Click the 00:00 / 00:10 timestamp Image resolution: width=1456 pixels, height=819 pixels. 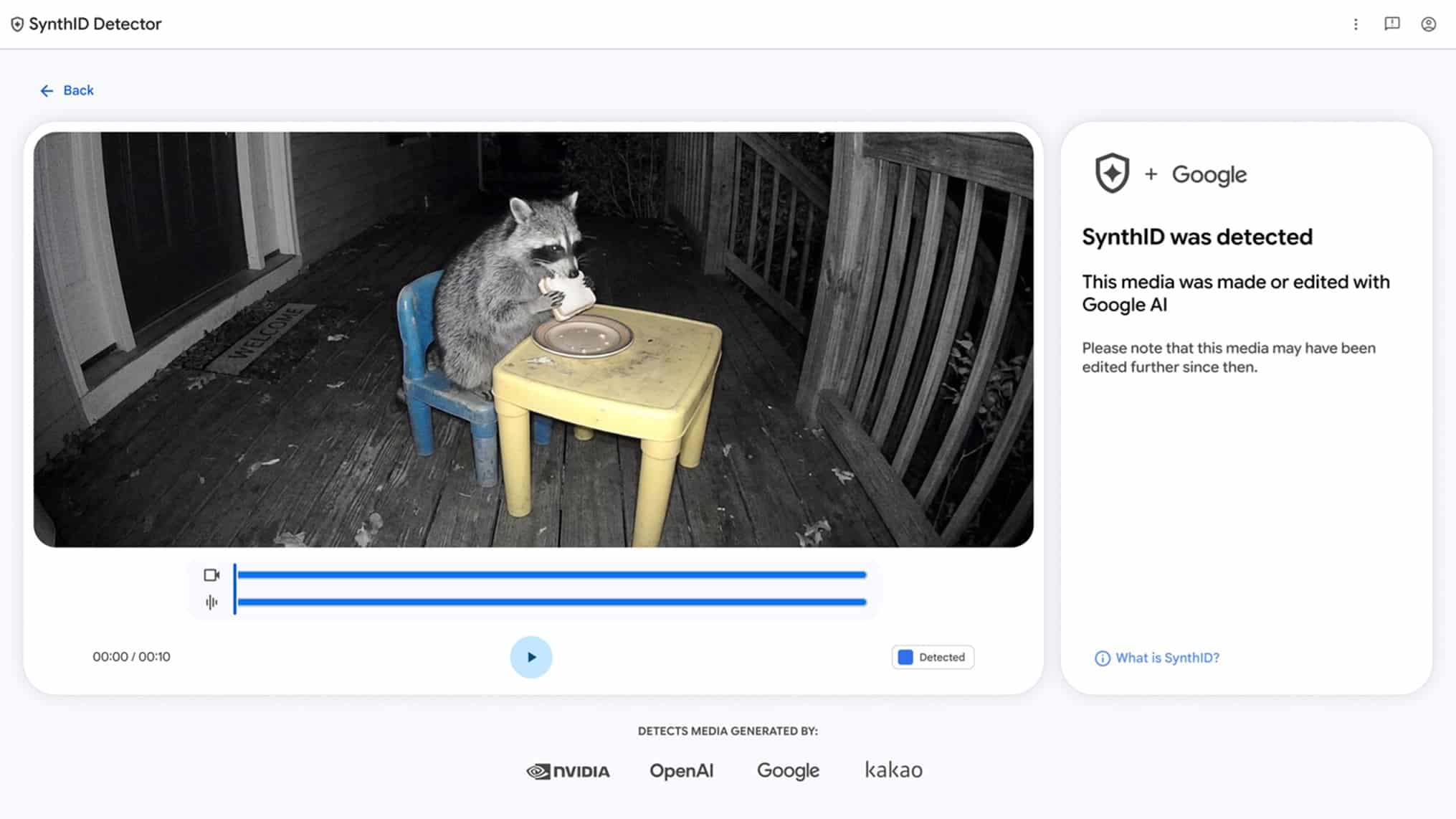[131, 657]
